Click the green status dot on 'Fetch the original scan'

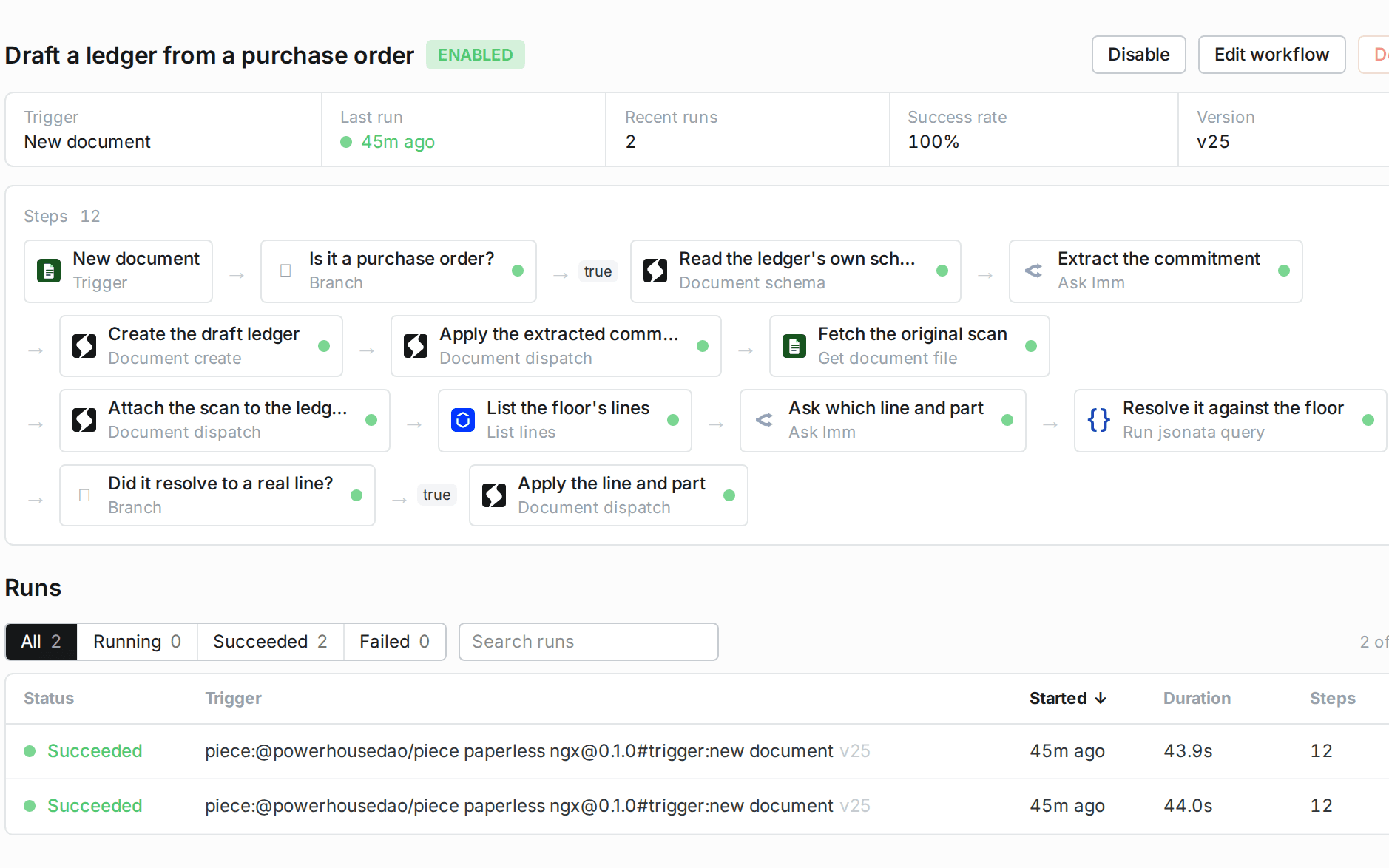click(1031, 346)
